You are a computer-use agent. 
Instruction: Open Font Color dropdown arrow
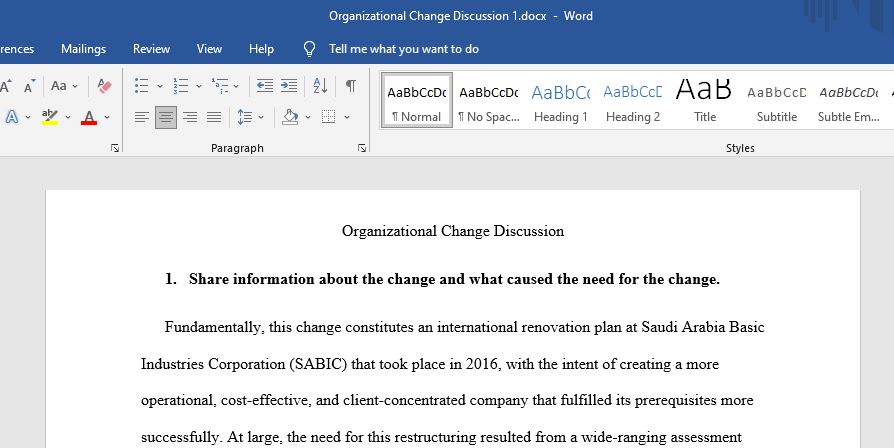pos(107,117)
